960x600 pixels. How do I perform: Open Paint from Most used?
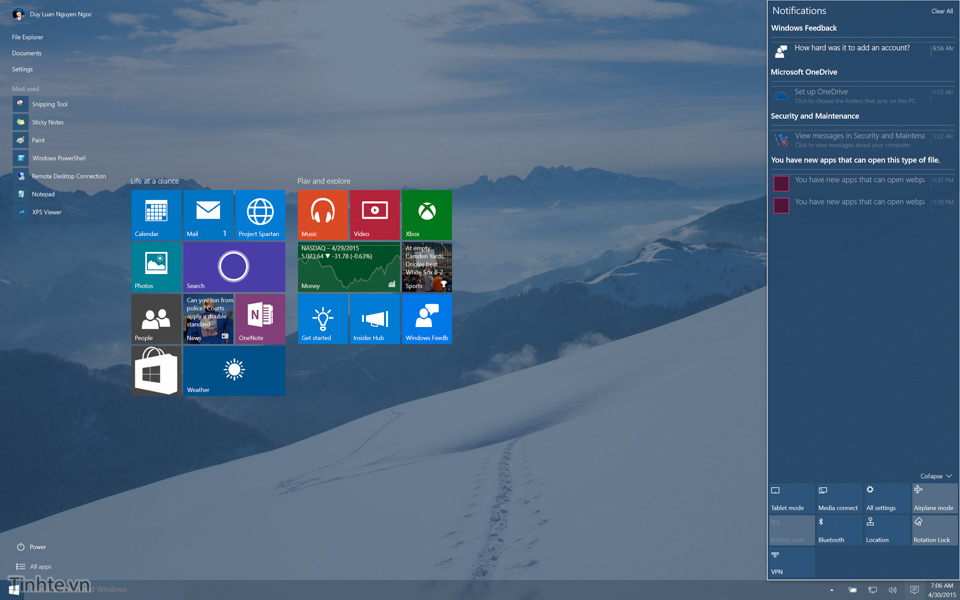29,140
